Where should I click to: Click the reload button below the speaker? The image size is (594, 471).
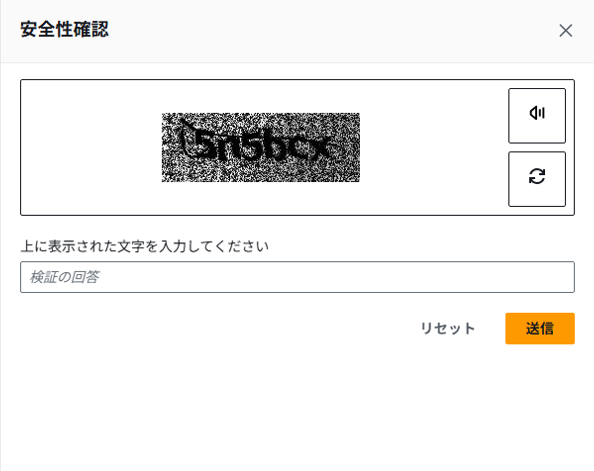[x=537, y=179]
